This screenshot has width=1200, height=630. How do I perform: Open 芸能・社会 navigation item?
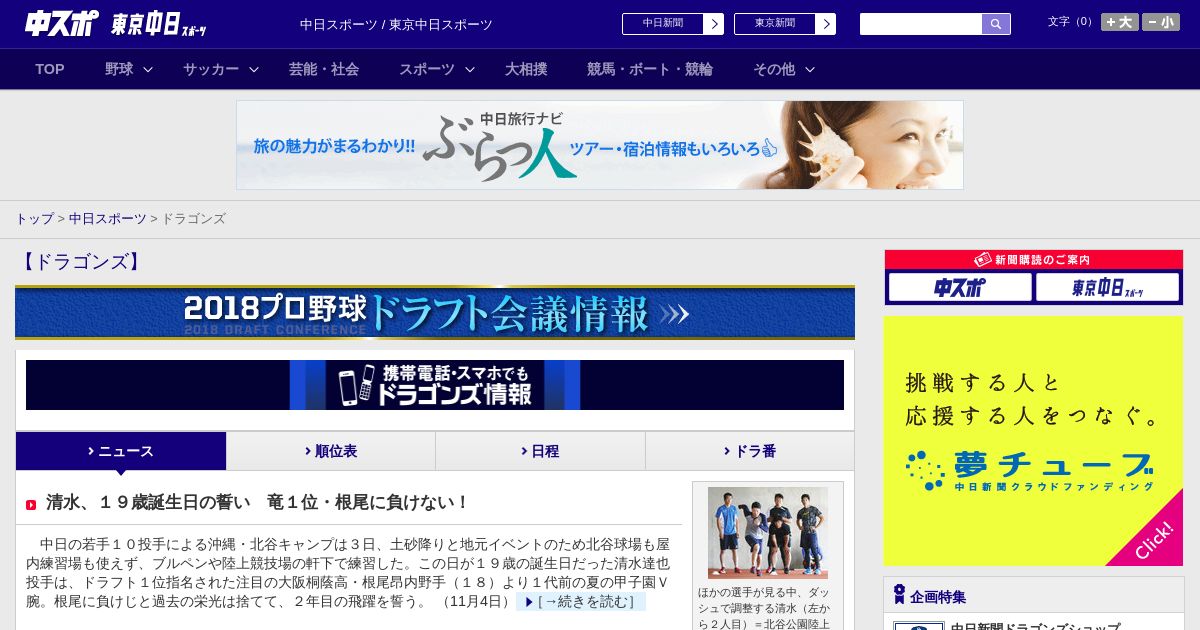tap(324, 69)
